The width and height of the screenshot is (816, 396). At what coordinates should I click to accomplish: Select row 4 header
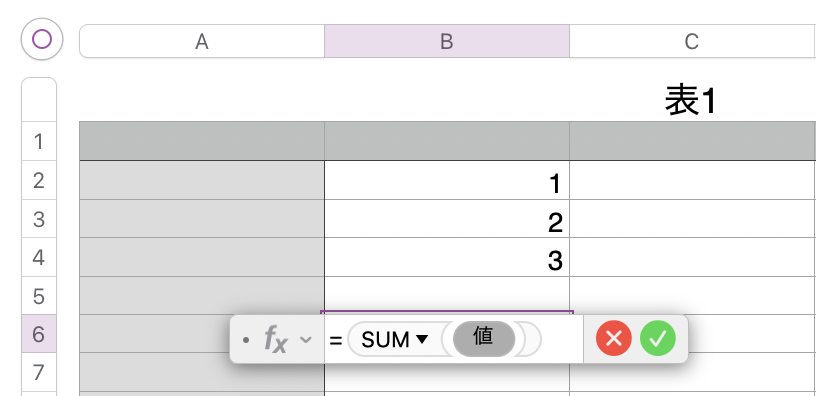pos(39,257)
